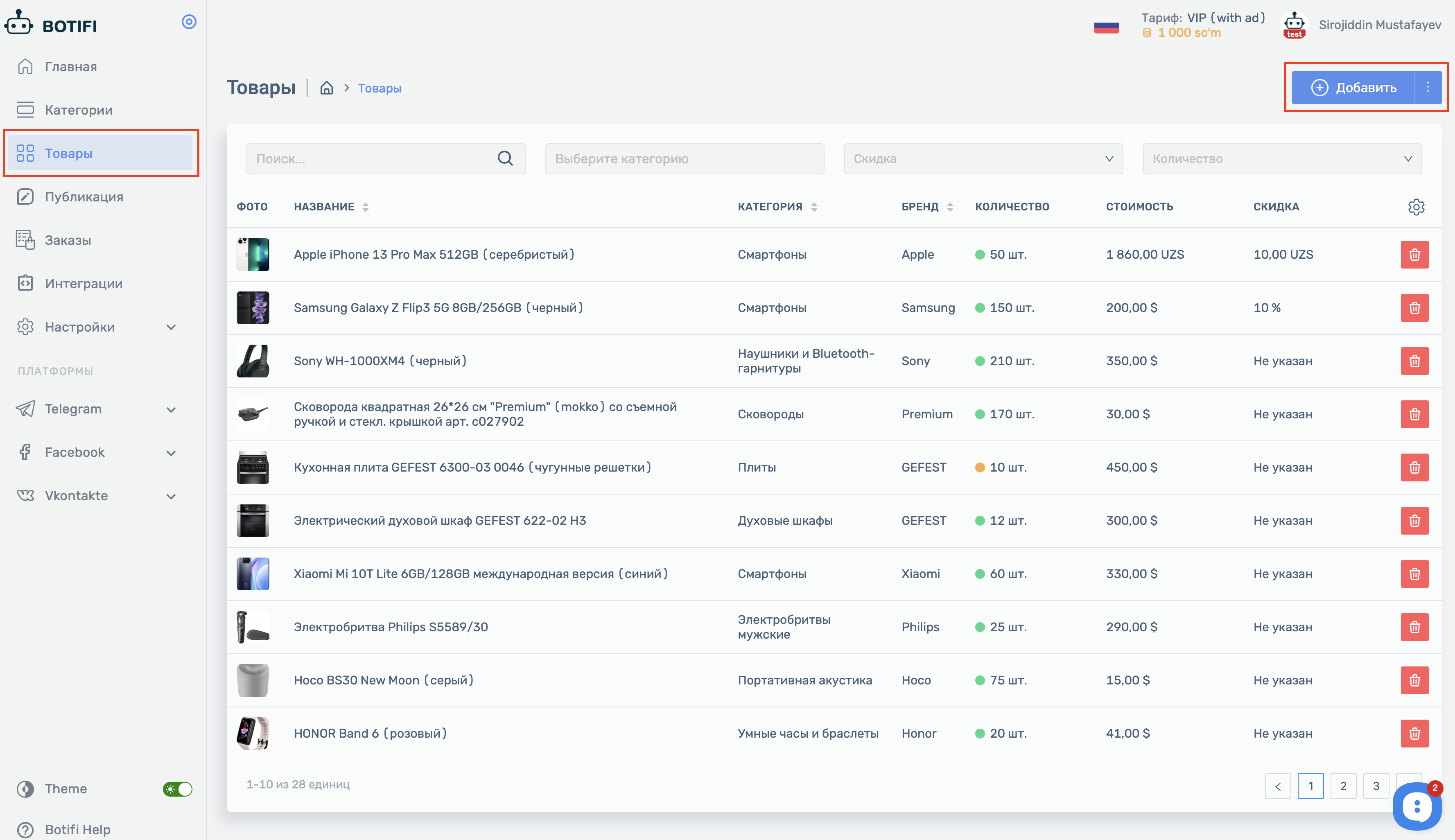The height and width of the screenshot is (840, 1455).
Task: Open the Sony WH-1000XM4 photo thumbnail
Action: click(253, 361)
